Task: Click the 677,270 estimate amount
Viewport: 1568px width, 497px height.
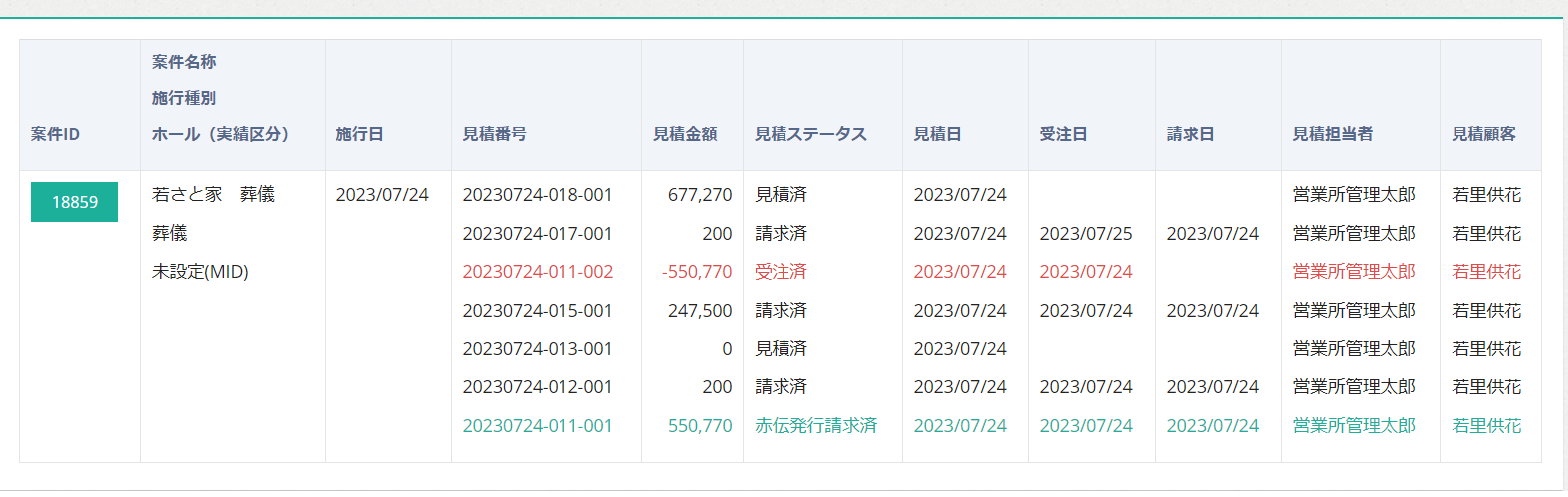Action: (x=700, y=195)
